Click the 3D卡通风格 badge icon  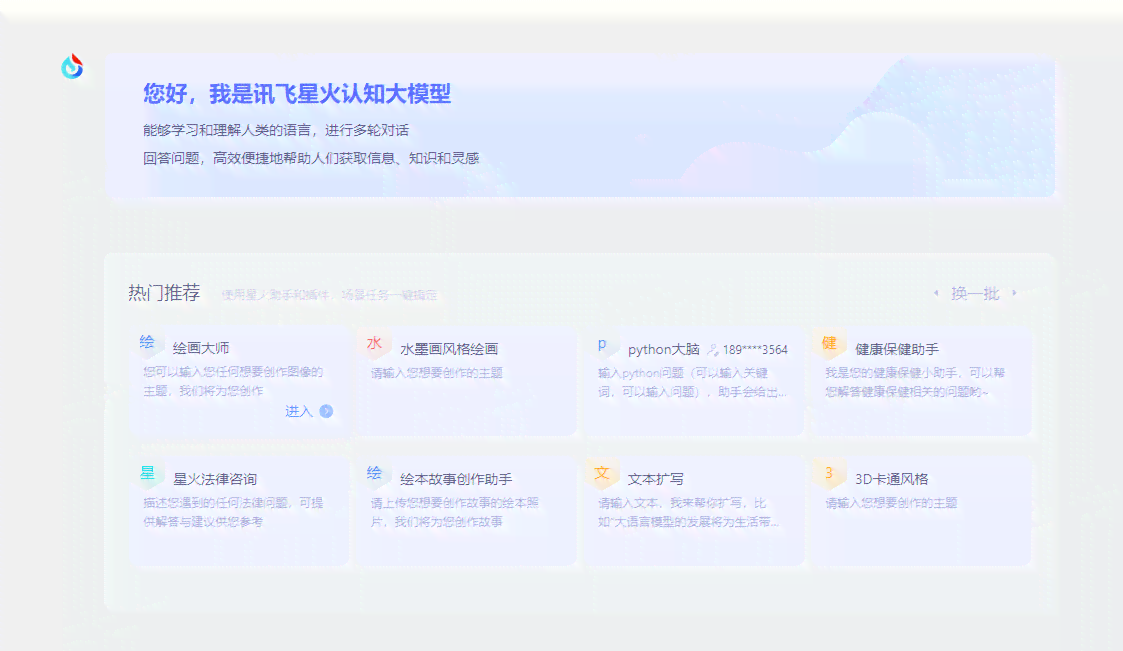pyautogui.click(x=829, y=473)
